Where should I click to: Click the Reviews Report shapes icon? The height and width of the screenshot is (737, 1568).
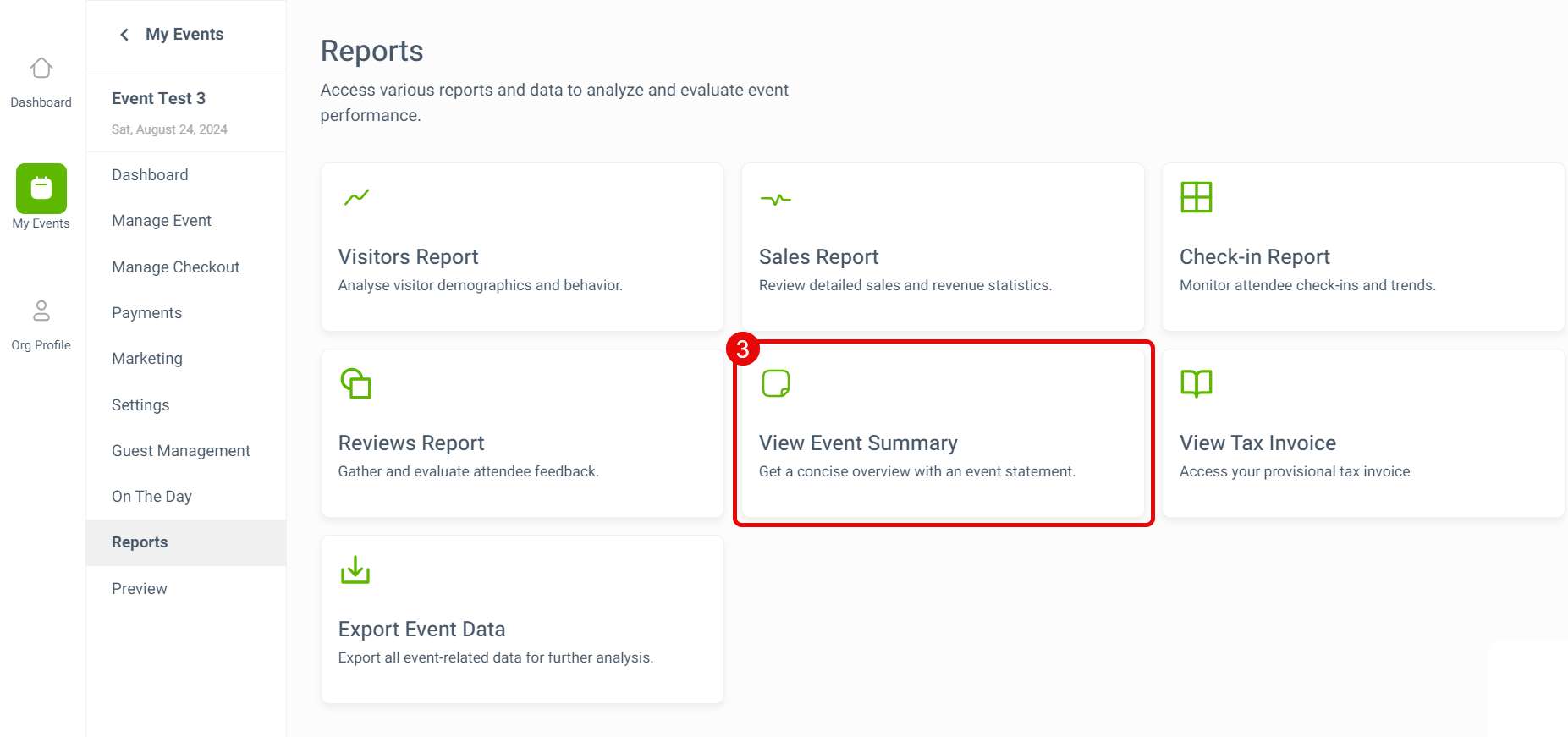click(355, 383)
